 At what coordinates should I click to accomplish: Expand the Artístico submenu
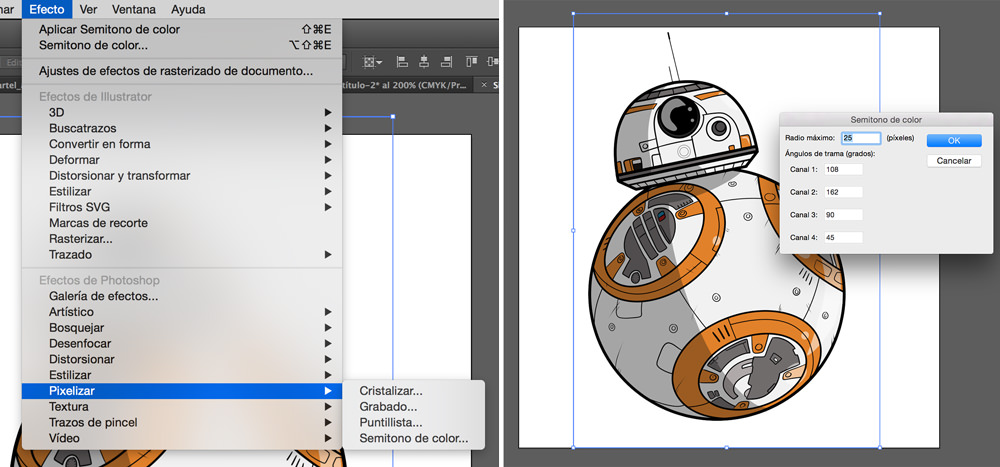click(x=182, y=312)
